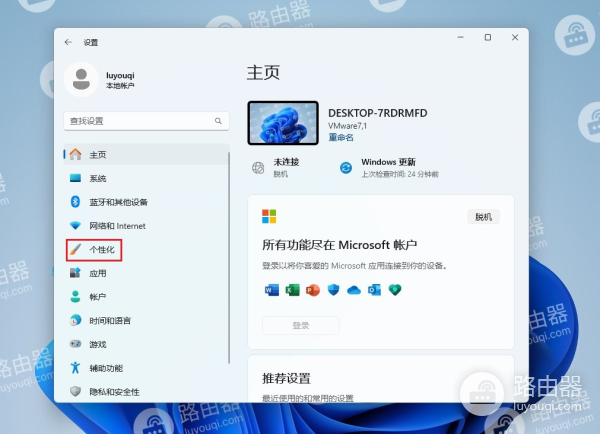Click the back arrow in Settings

[x=68, y=42]
